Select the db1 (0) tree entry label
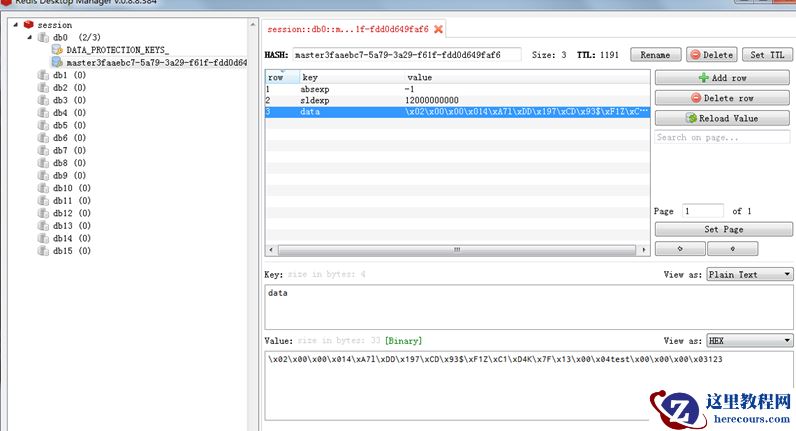Image resolution: width=796 pixels, height=431 pixels. click(x=69, y=75)
